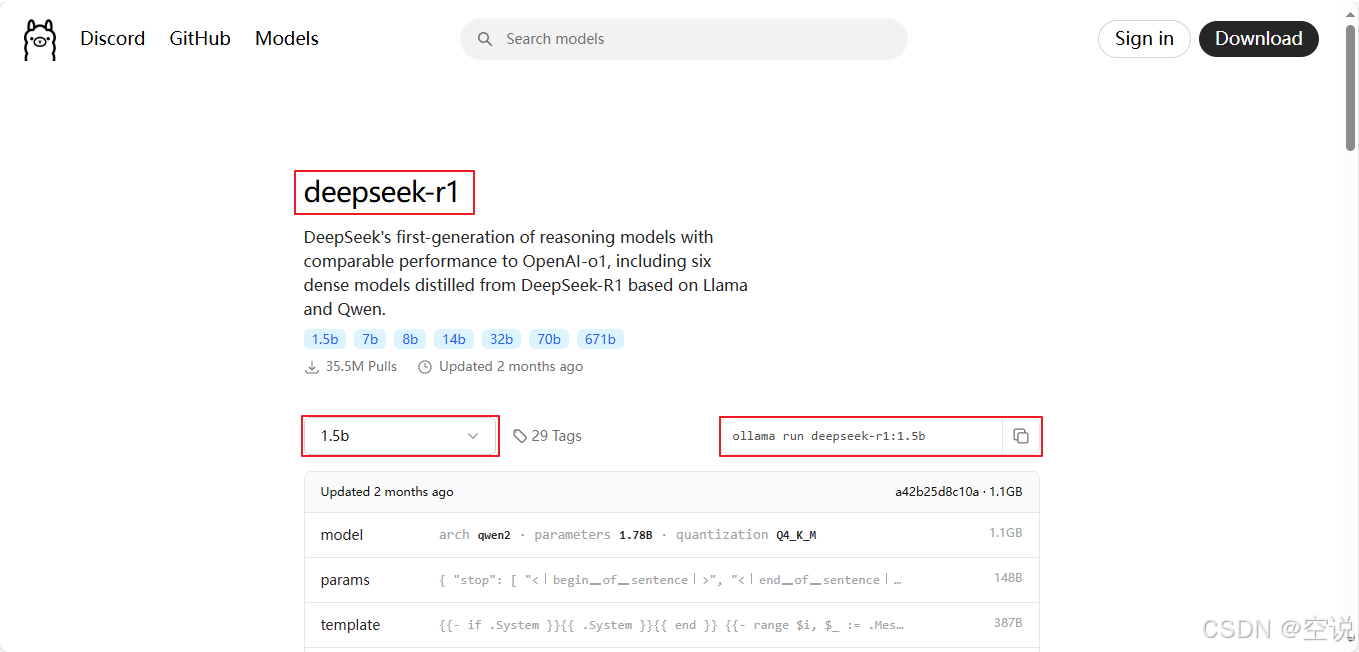Select the 1.5b size tag
This screenshot has width=1359, height=652.
tap(325, 339)
